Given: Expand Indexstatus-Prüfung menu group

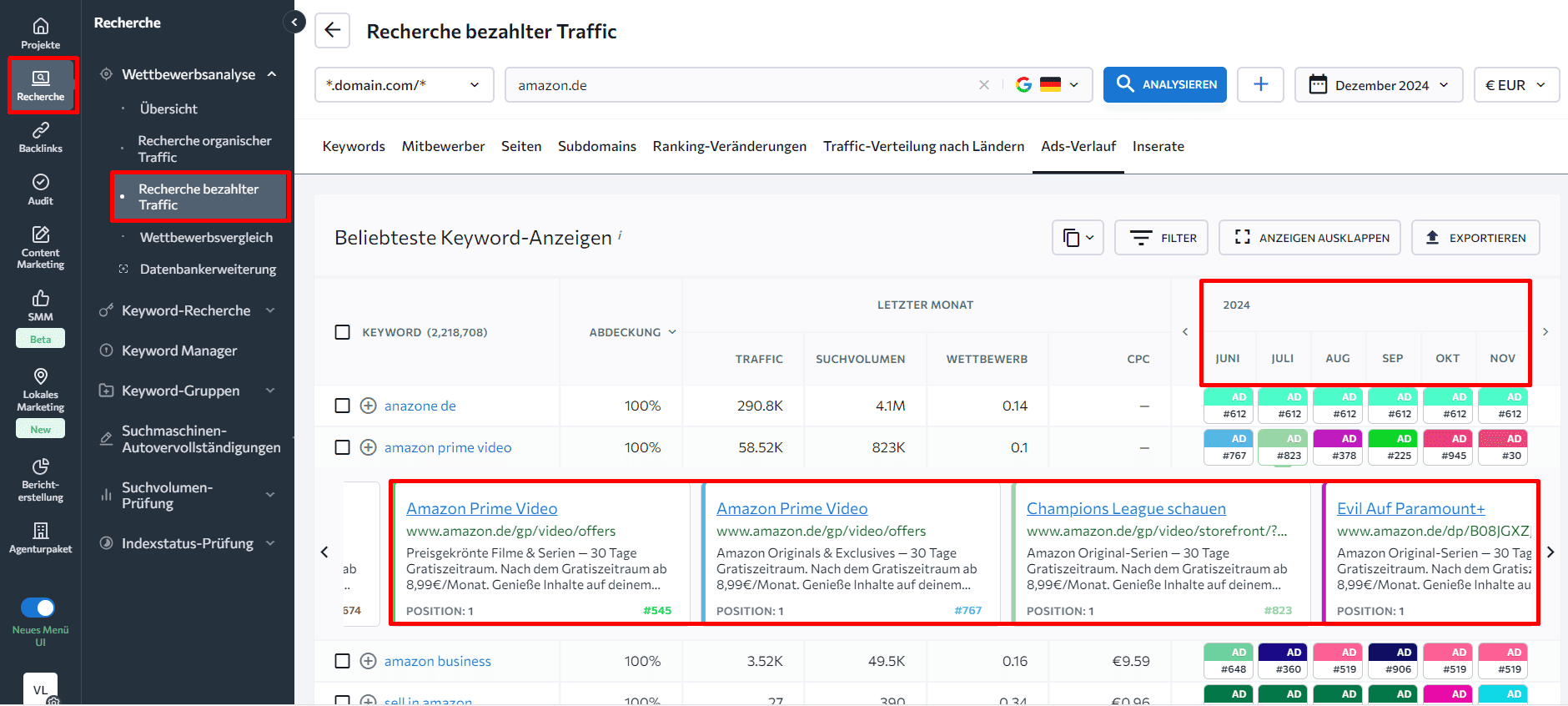Looking at the screenshot, I should pos(270,543).
